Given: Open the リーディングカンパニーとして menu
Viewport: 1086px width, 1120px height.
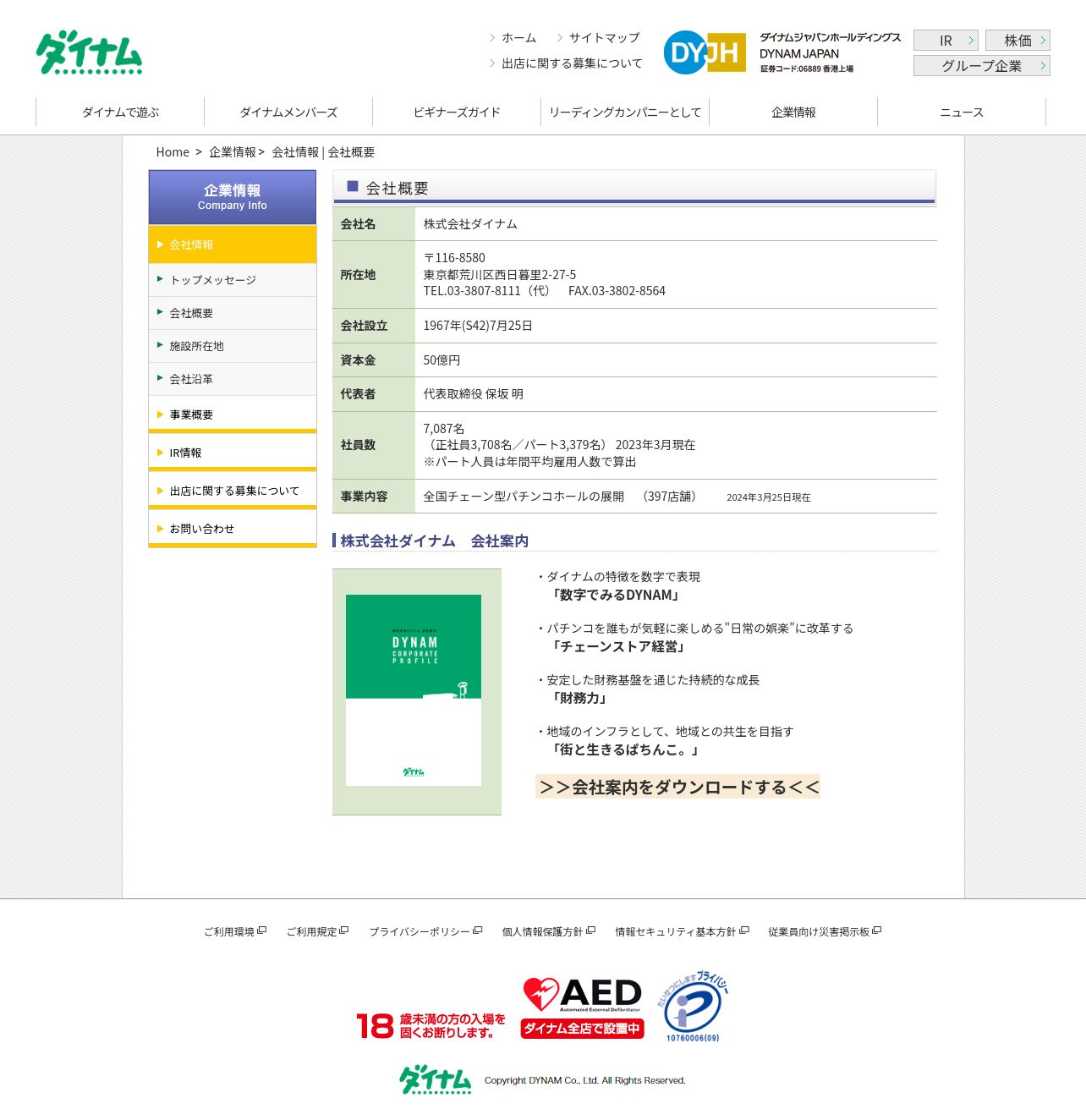Looking at the screenshot, I should (x=625, y=112).
